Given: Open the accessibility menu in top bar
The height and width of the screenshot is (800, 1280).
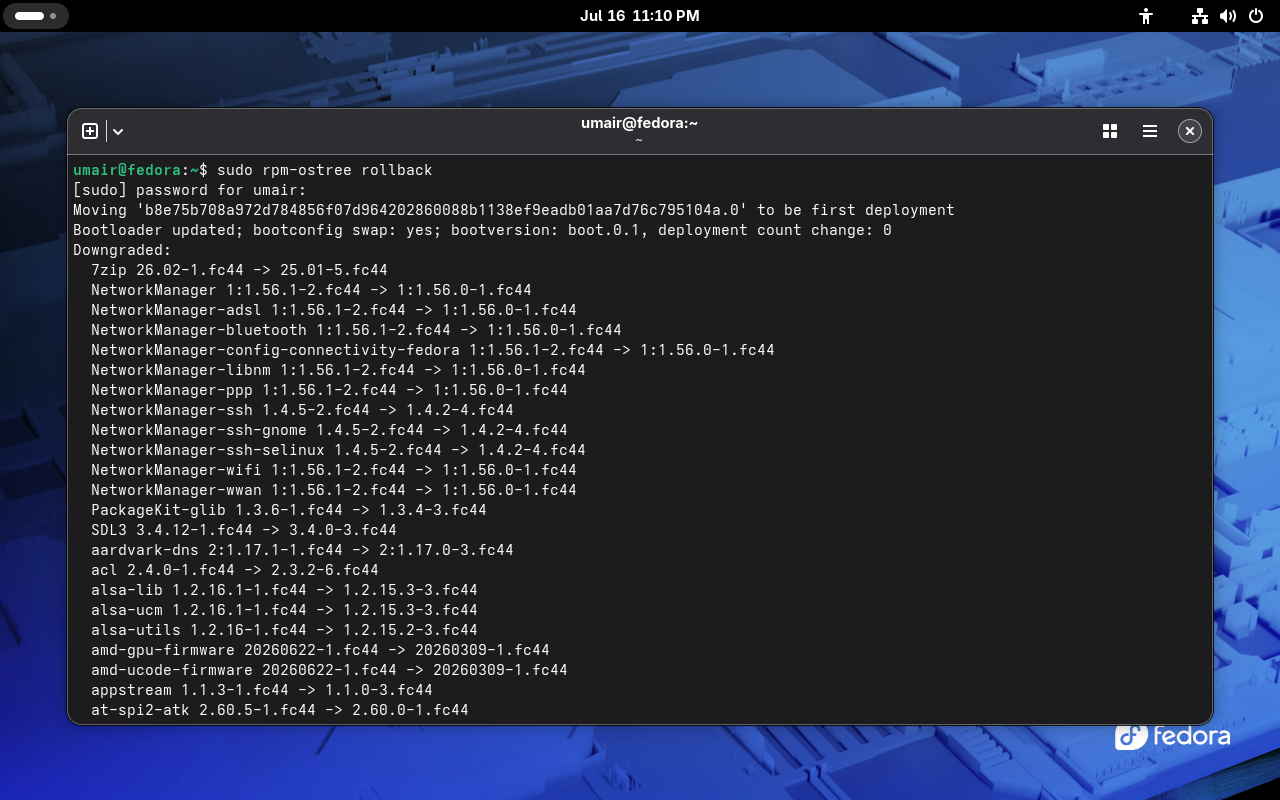Looking at the screenshot, I should 1146,16.
